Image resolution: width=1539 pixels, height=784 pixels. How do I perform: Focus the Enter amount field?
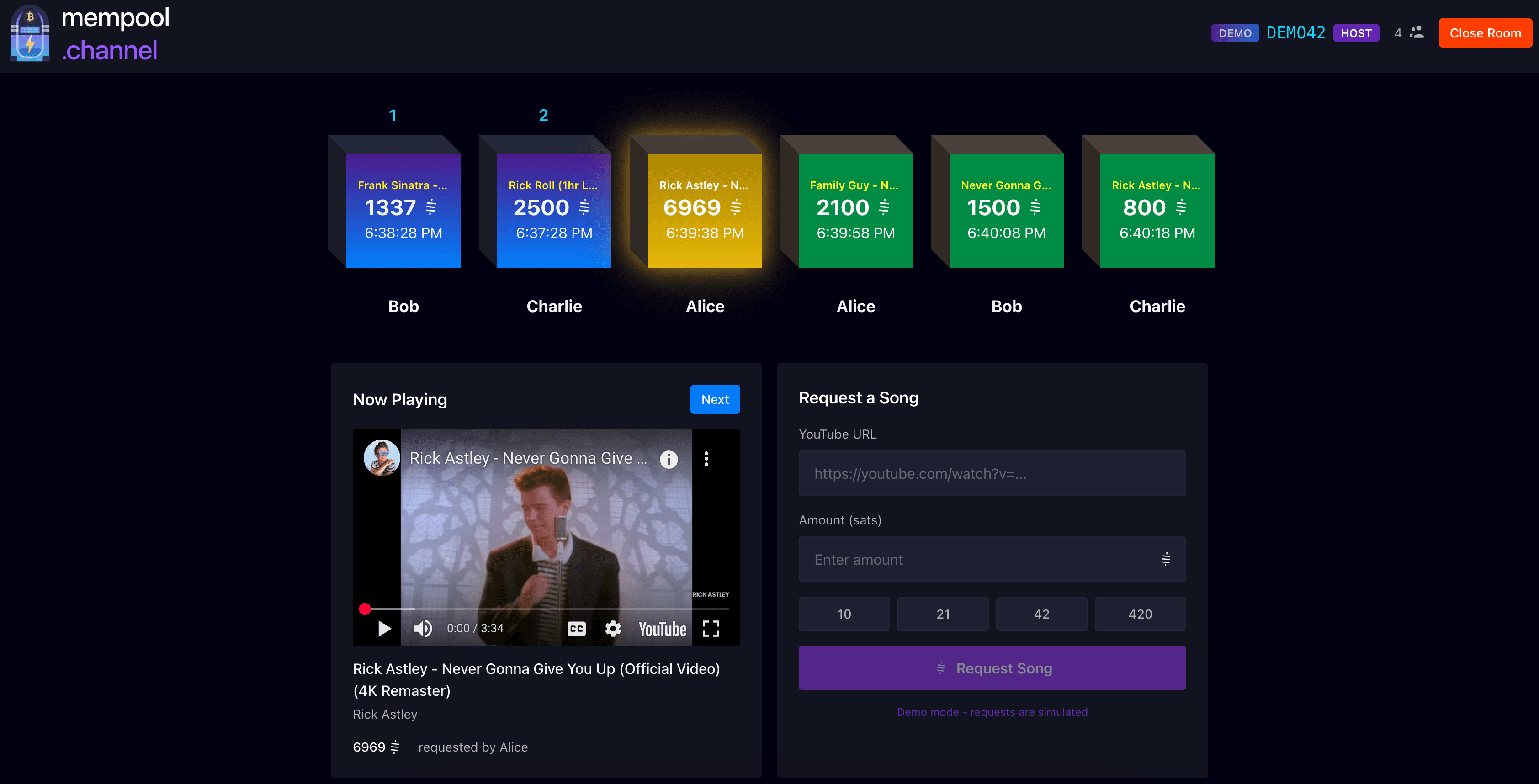tap(980, 559)
